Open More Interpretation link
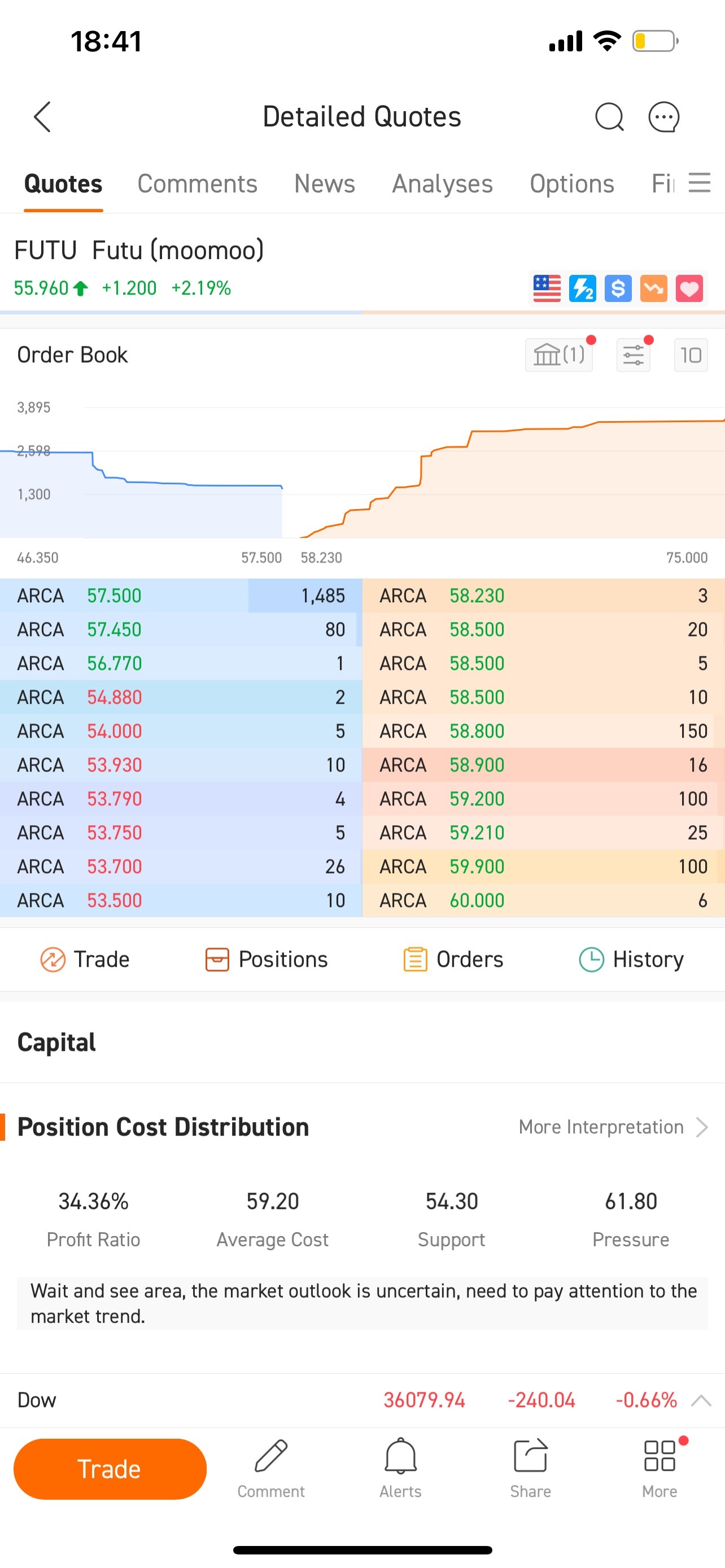725x1568 pixels. 613,1127
